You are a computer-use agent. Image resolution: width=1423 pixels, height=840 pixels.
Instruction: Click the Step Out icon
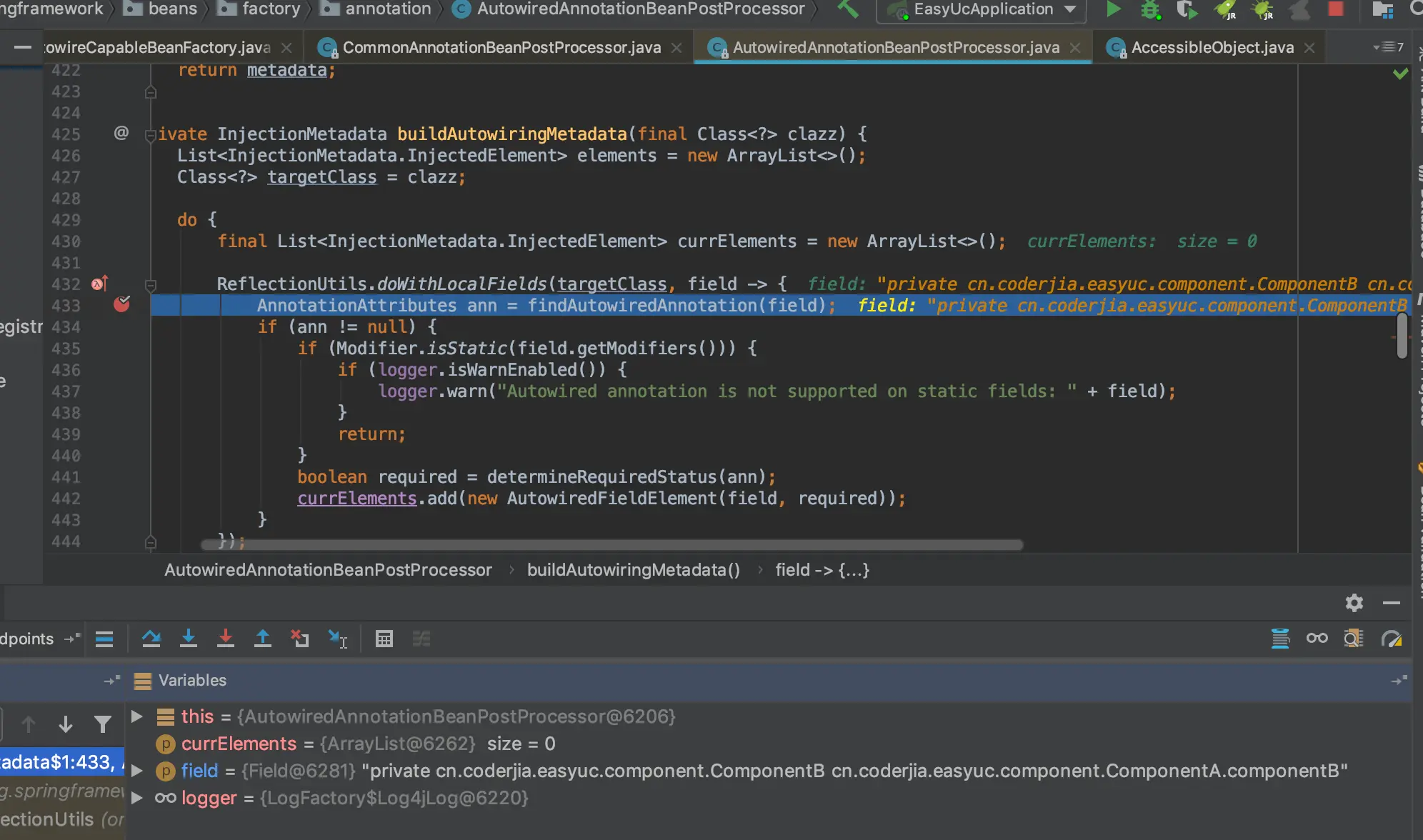click(x=263, y=638)
